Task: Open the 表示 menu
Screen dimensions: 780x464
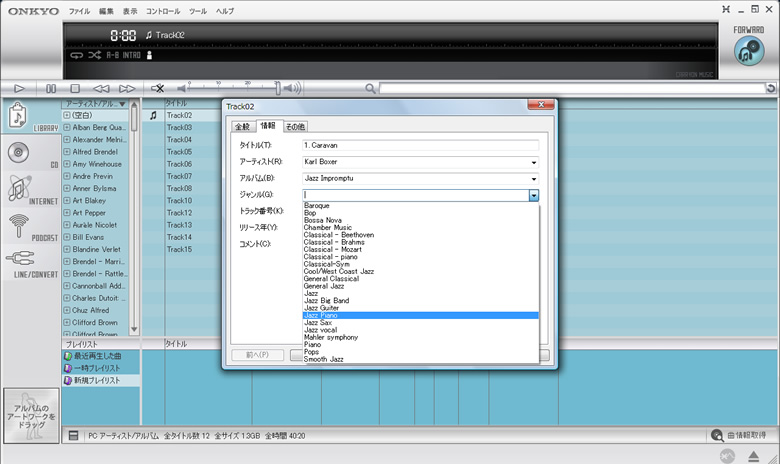Action: point(130,11)
